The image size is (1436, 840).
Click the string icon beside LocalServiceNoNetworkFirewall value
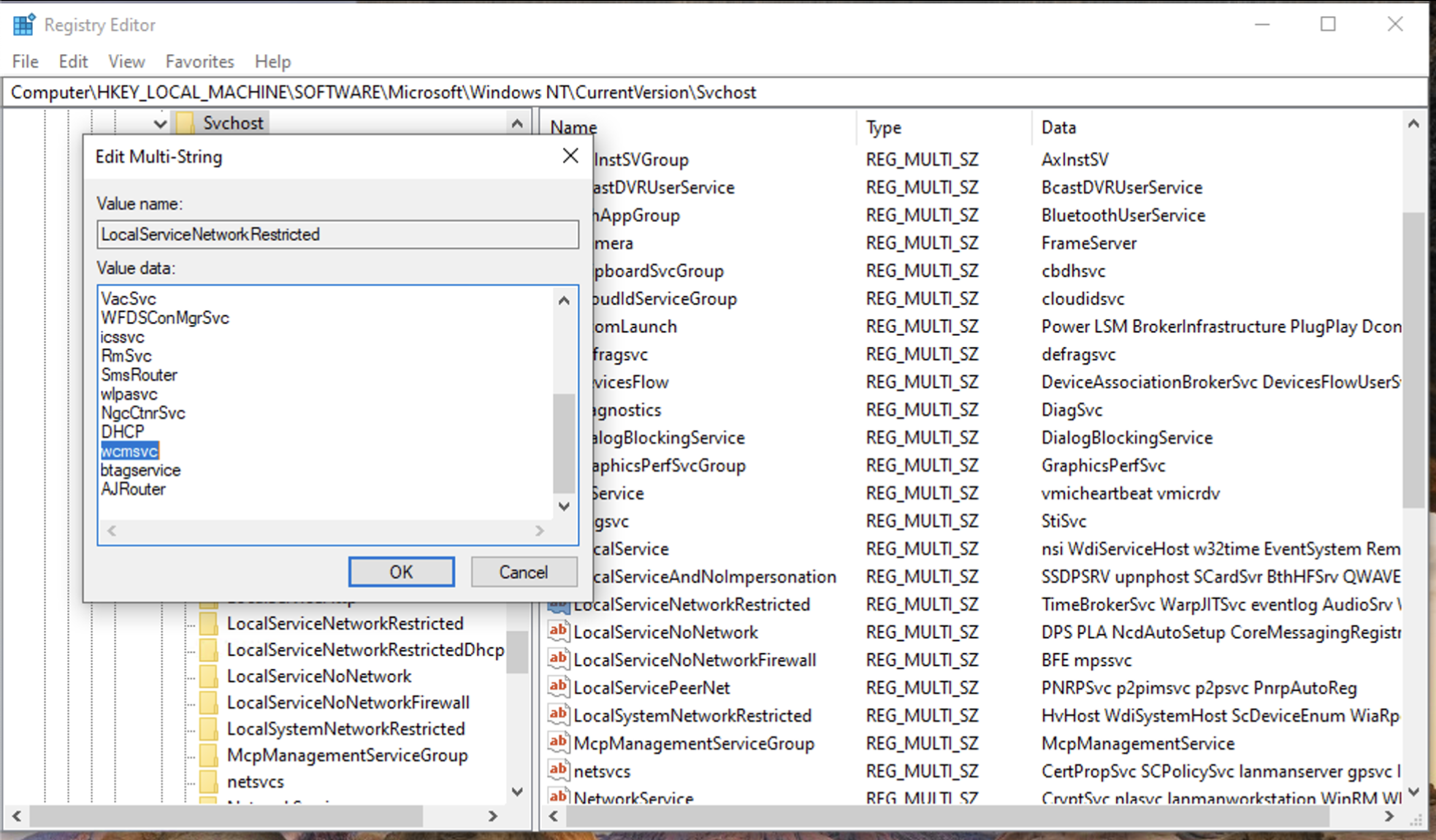[558, 659]
